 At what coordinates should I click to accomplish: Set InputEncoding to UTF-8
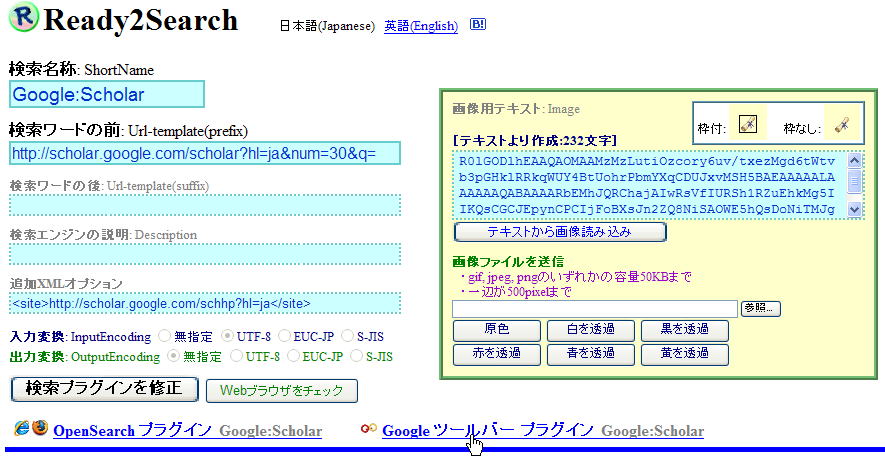coord(227,336)
